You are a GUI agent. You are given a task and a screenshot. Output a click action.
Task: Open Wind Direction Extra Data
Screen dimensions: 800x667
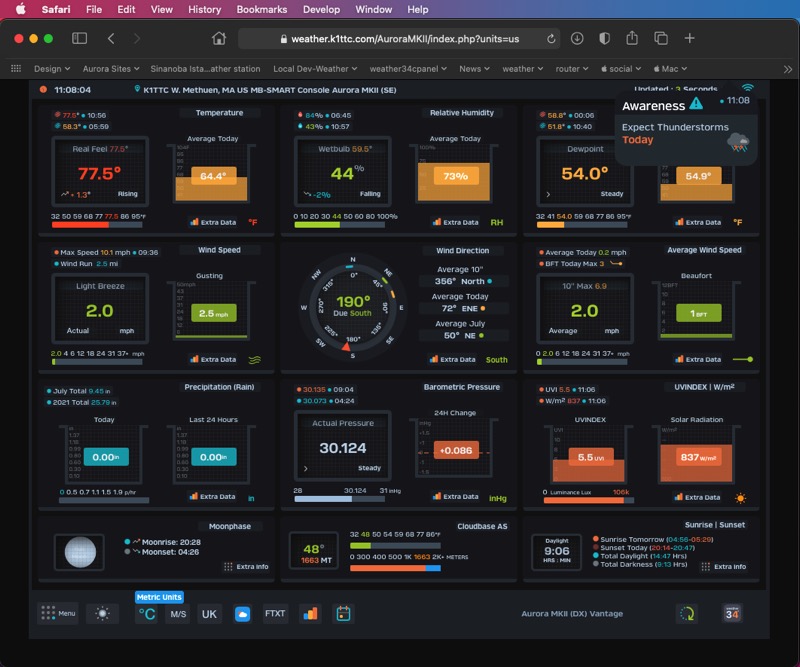point(453,359)
